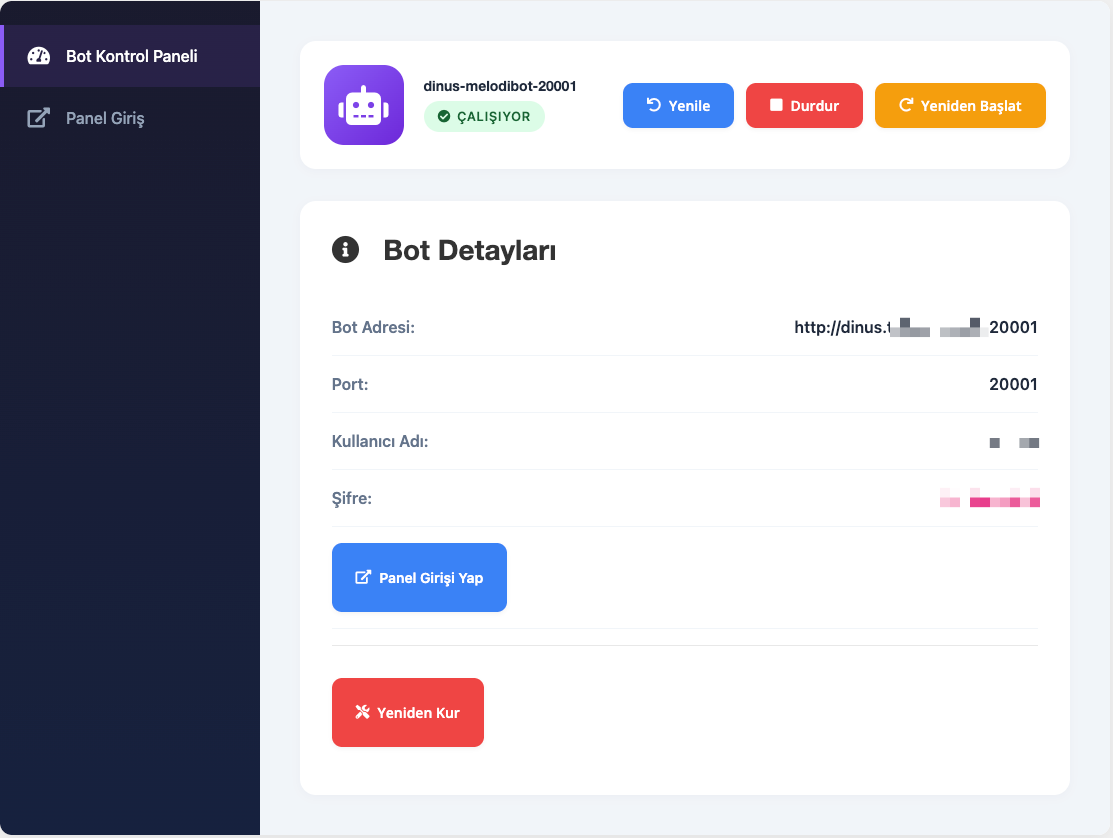Image resolution: width=1113 pixels, height=838 pixels.
Task: Click the Kullanıcı Adı: label
Action: click(x=380, y=441)
